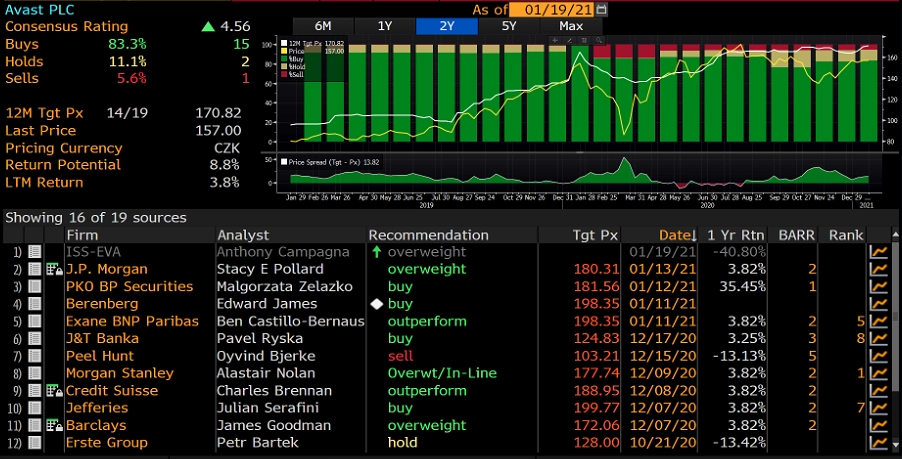Click the red %Sell legend swatch
The image size is (902, 459).
pos(284,75)
